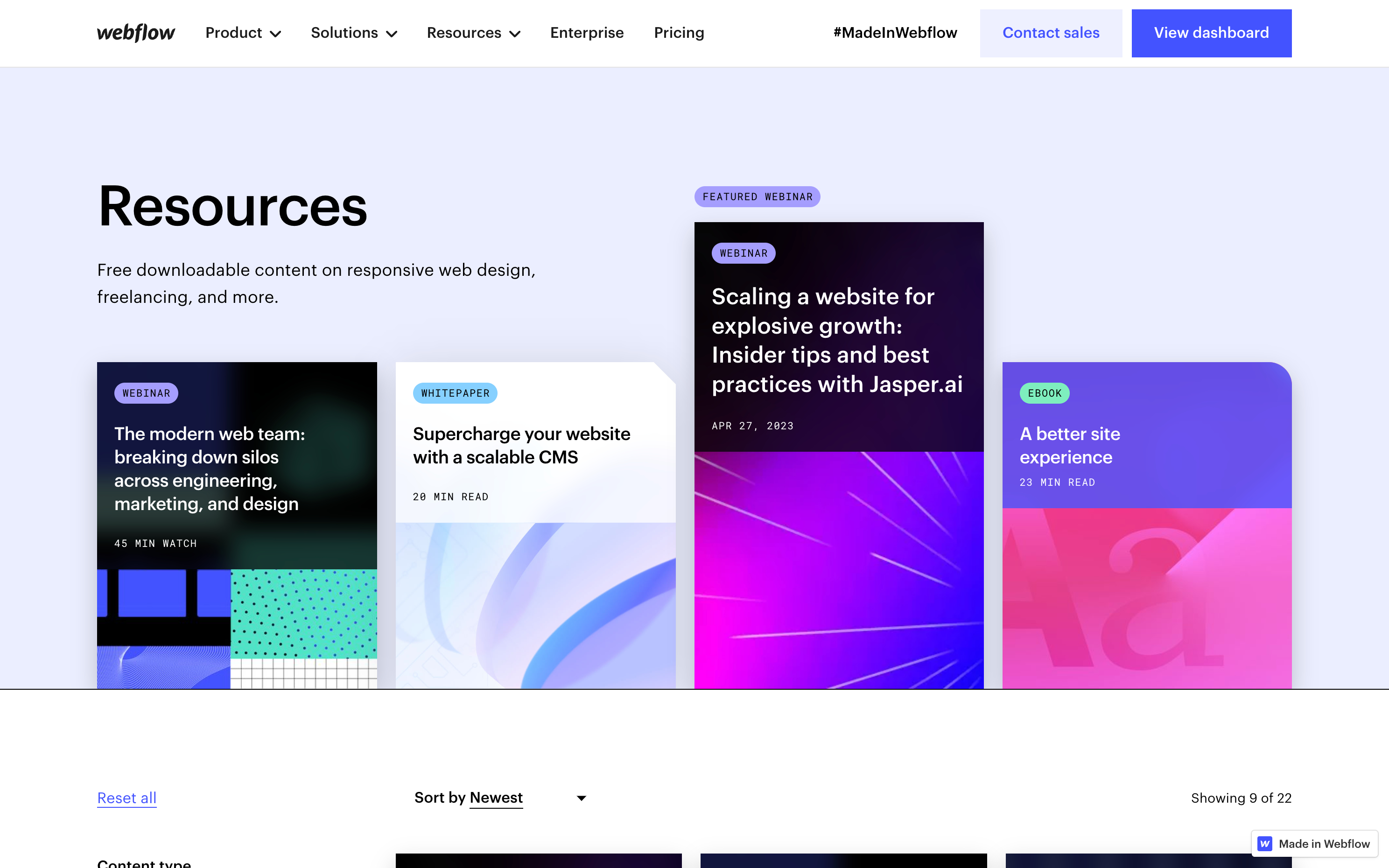Click the Made in Webflow badge
This screenshot has height=868, width=1389.
point(1314,843)
